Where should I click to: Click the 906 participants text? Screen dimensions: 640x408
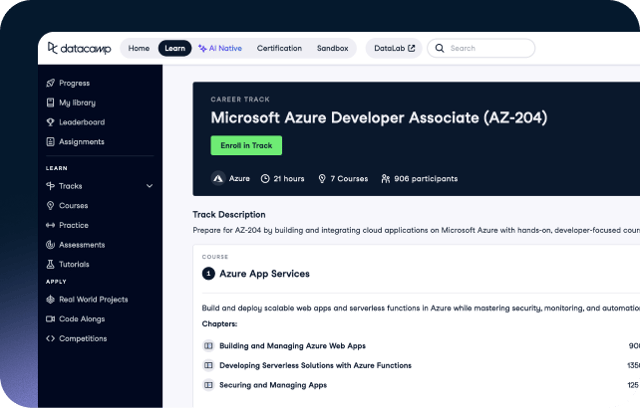426,179
